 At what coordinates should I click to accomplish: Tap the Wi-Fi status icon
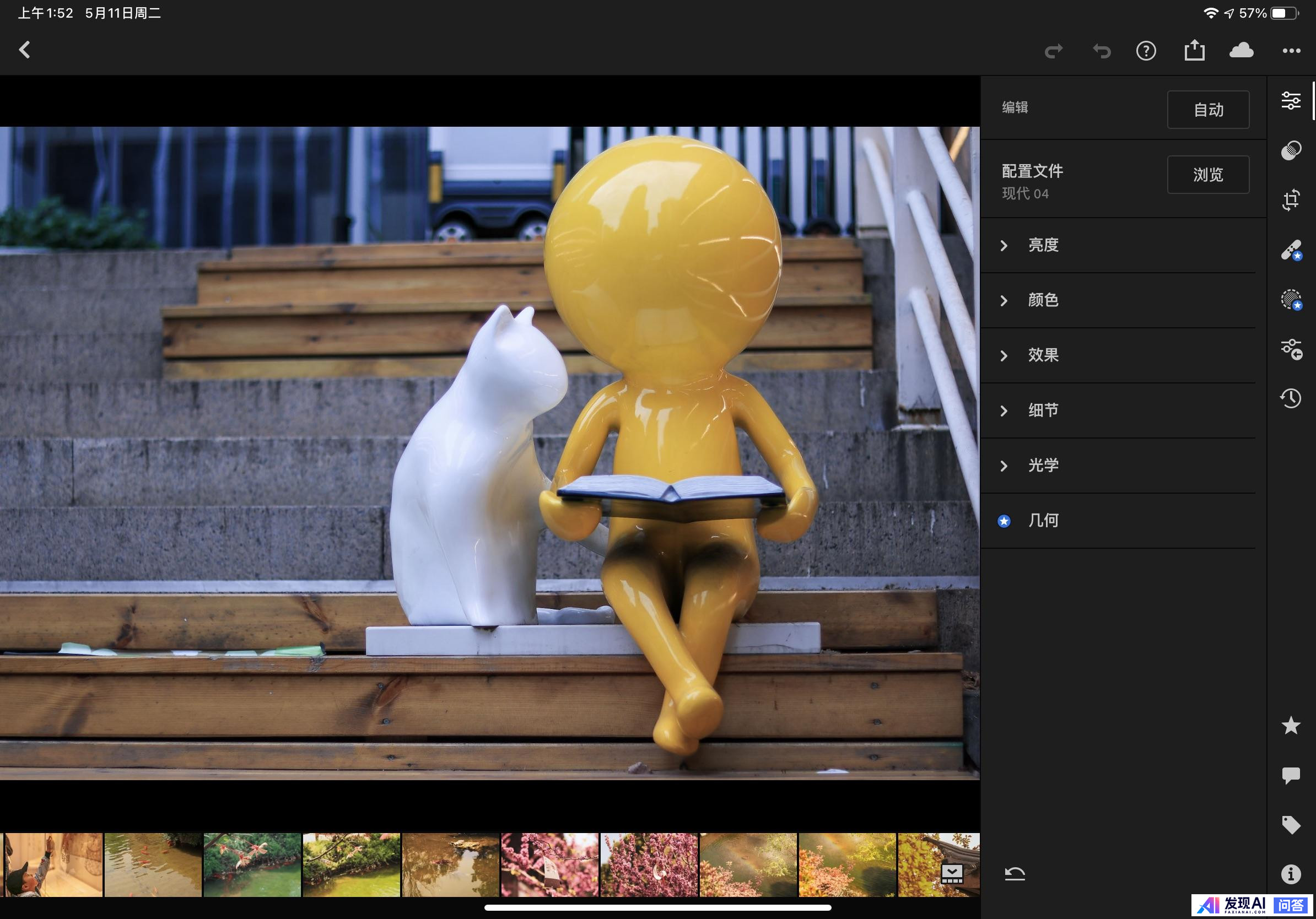click(x=1210, y=13)
